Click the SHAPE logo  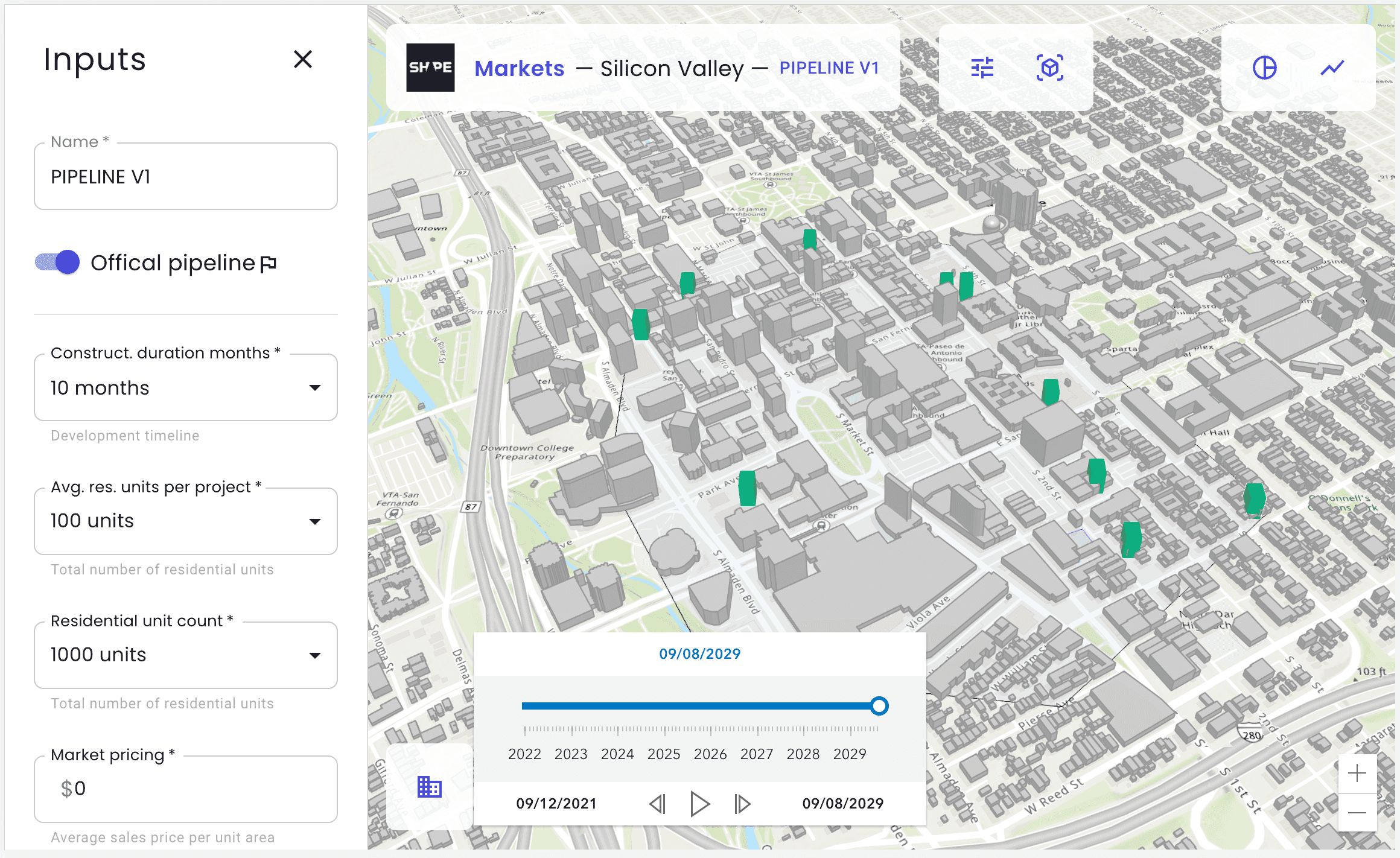[x=430, y=68]
